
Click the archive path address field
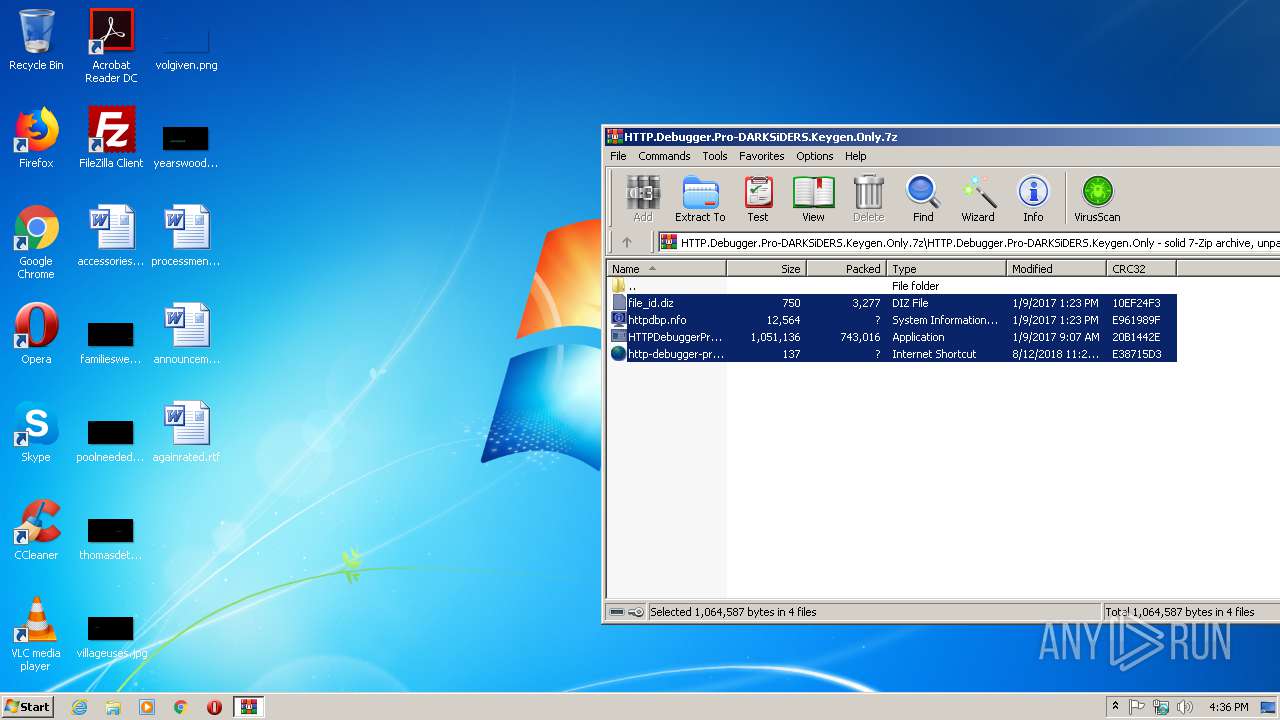pos(967,242)
